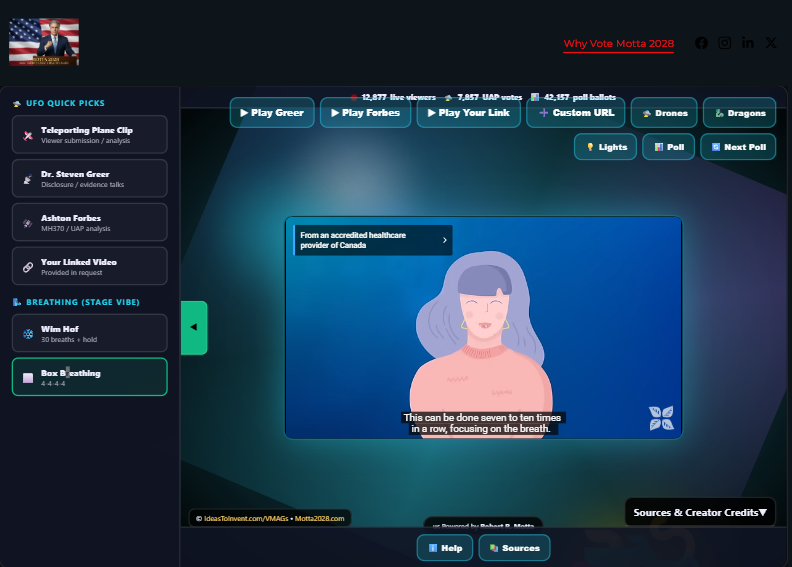Trigger the Drones effect button
Screen dimensions: 792x567
pyautogui.click(x=664, y=113)
